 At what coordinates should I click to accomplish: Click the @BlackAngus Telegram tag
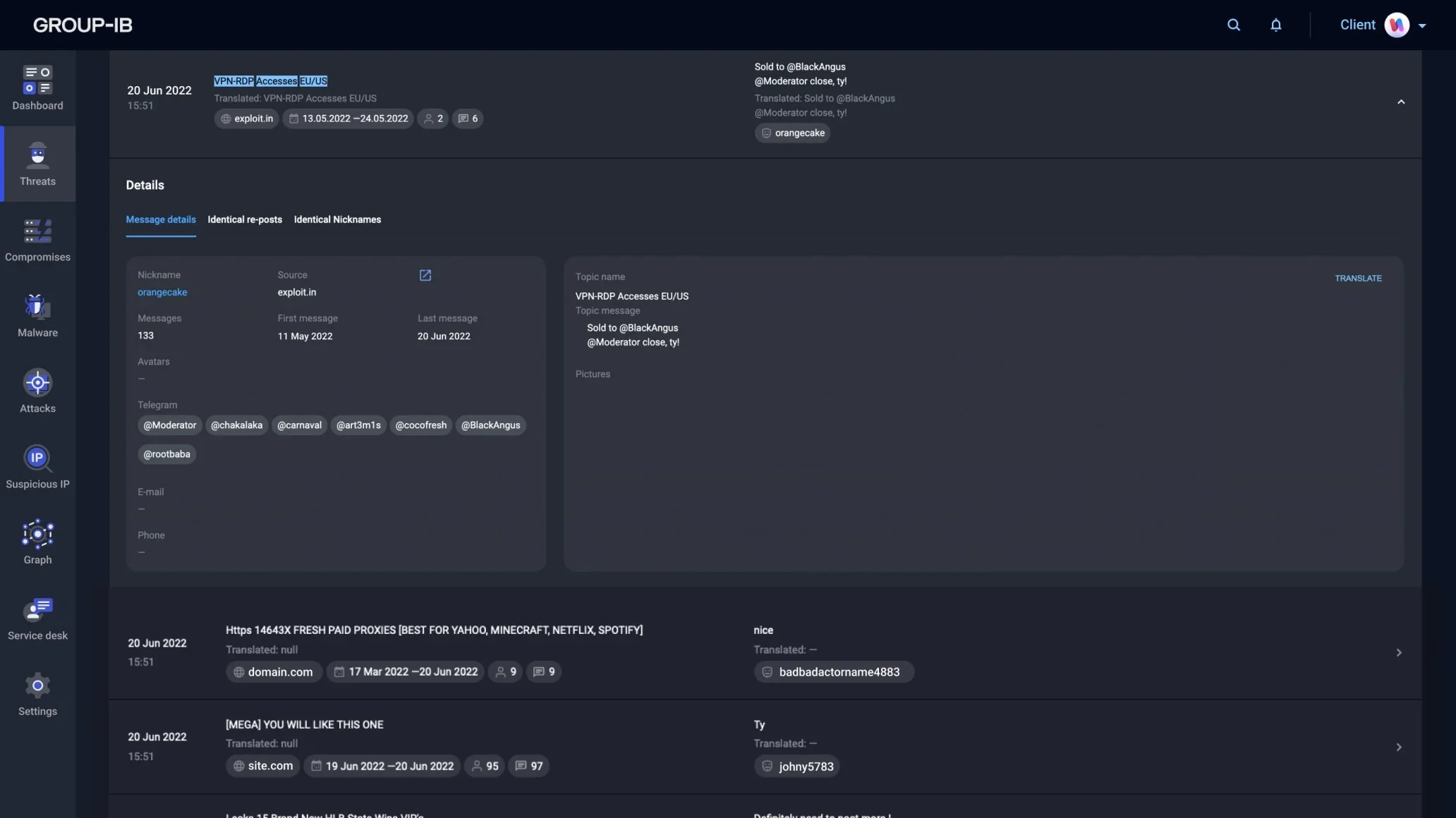[490, 425]
